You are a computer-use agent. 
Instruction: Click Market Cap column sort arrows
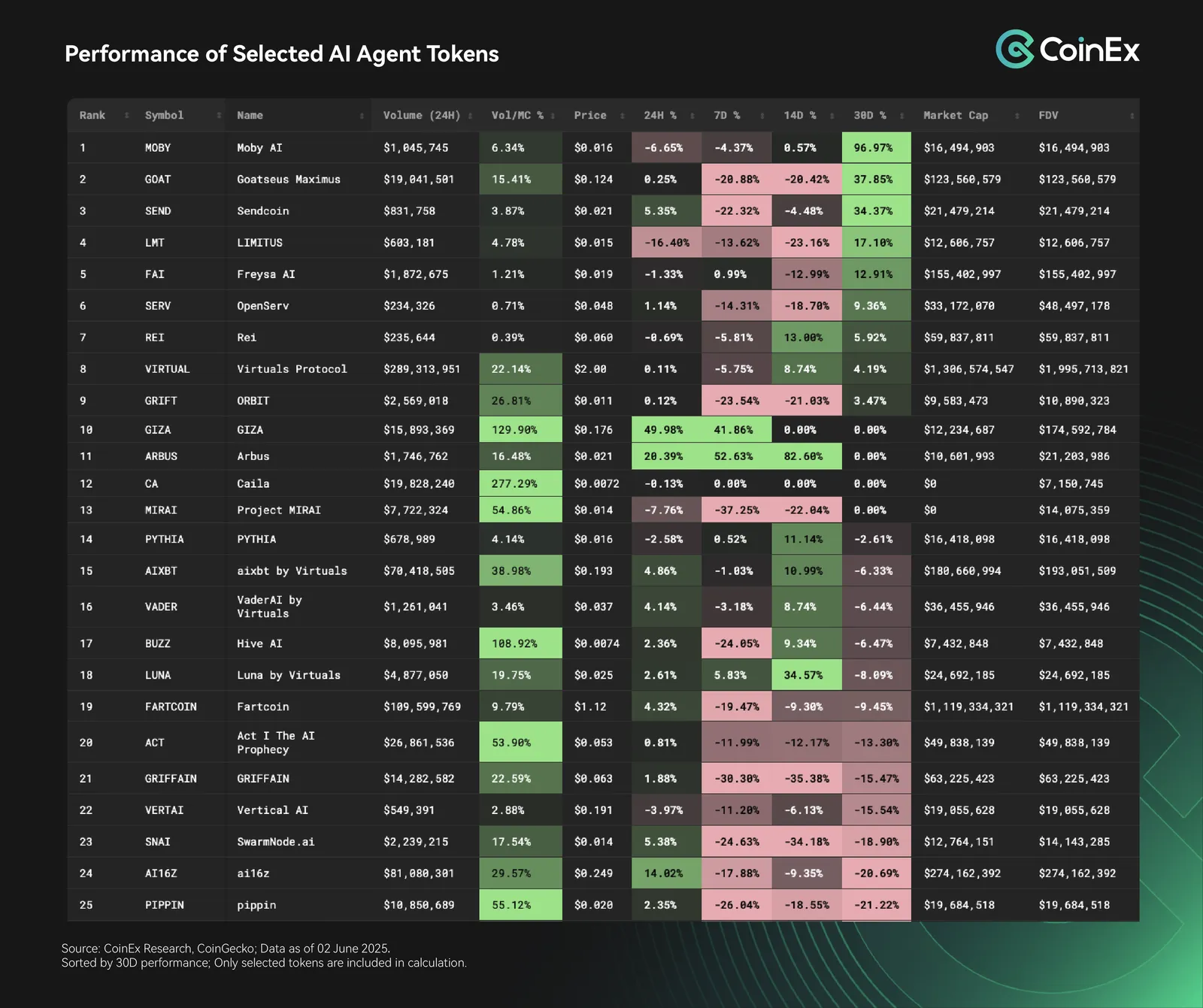pos(1017,116)
